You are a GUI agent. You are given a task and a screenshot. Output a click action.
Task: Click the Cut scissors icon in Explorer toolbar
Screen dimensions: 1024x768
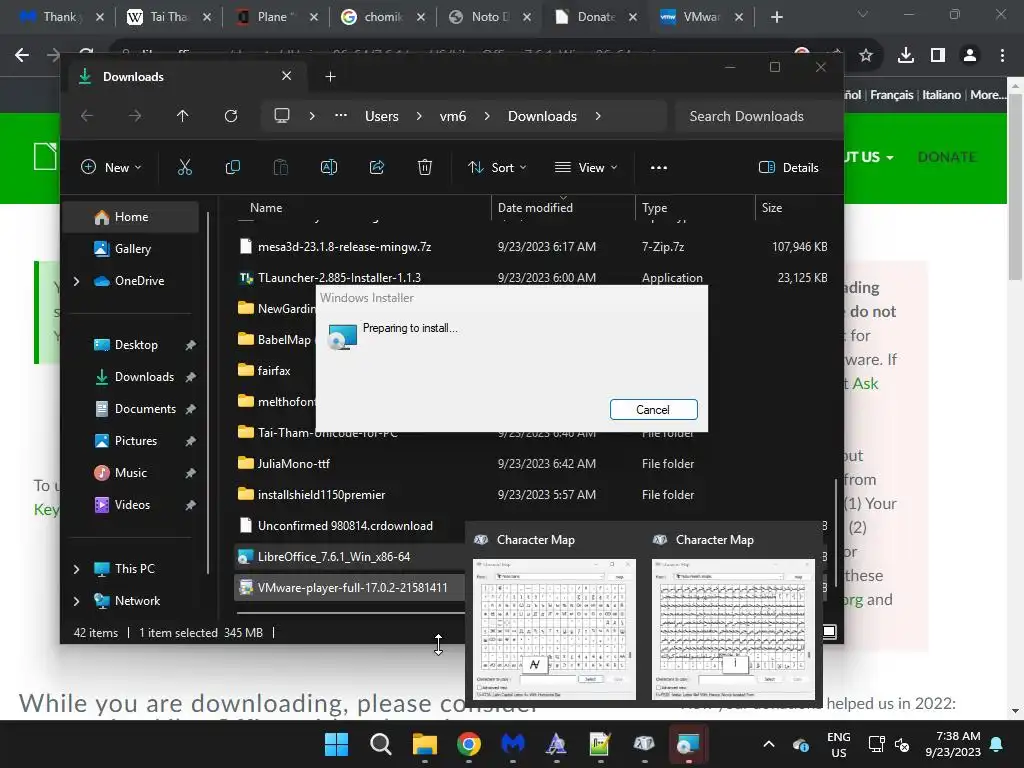click(x=185, y=168)
